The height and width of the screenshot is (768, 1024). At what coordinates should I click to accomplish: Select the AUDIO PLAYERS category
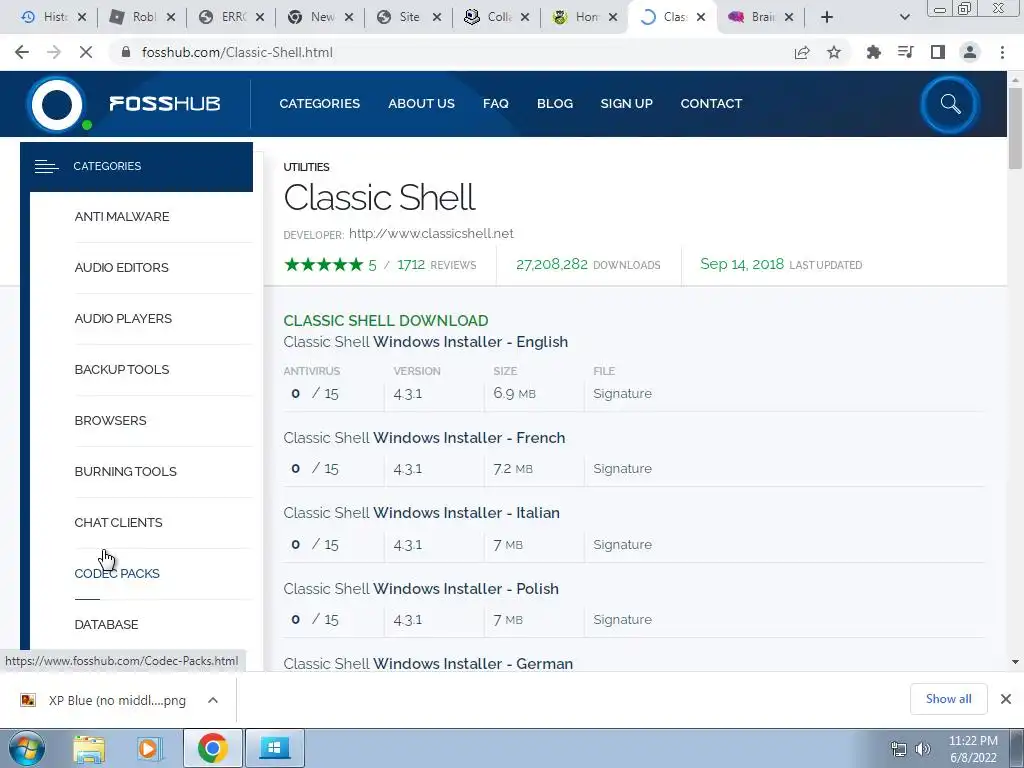tap(123, 319)
